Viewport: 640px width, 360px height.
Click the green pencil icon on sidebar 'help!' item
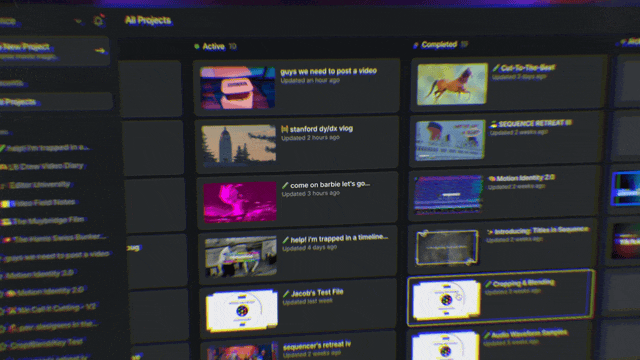tap(2, 149)
